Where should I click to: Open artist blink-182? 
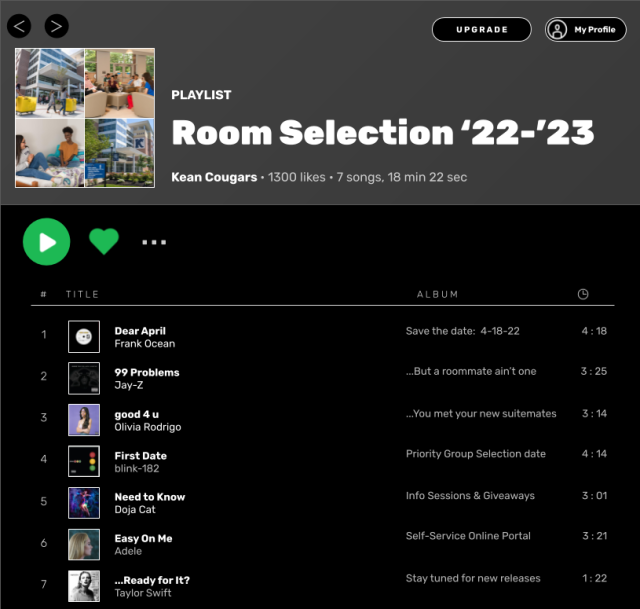137,469
